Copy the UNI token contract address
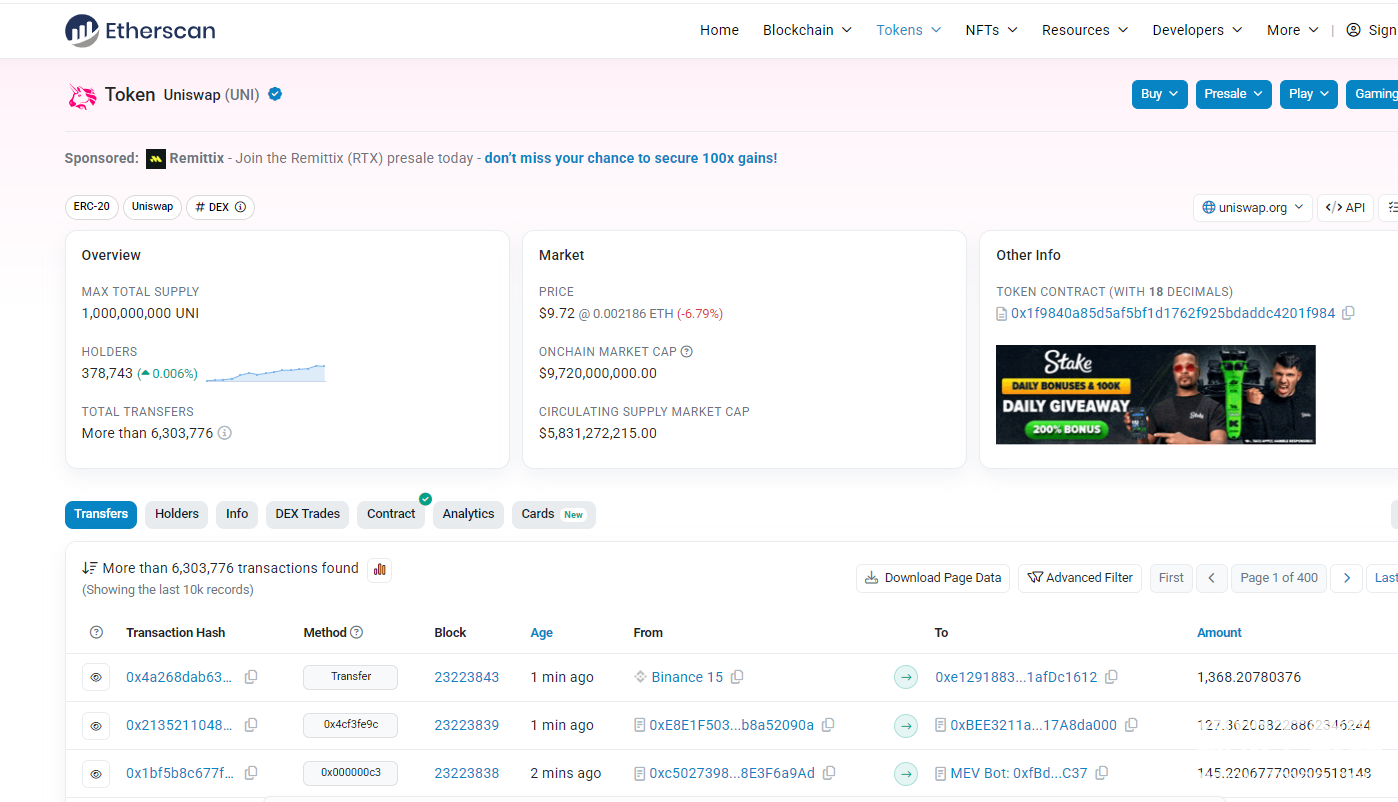1398x802 pixels. coord(1348,313)
